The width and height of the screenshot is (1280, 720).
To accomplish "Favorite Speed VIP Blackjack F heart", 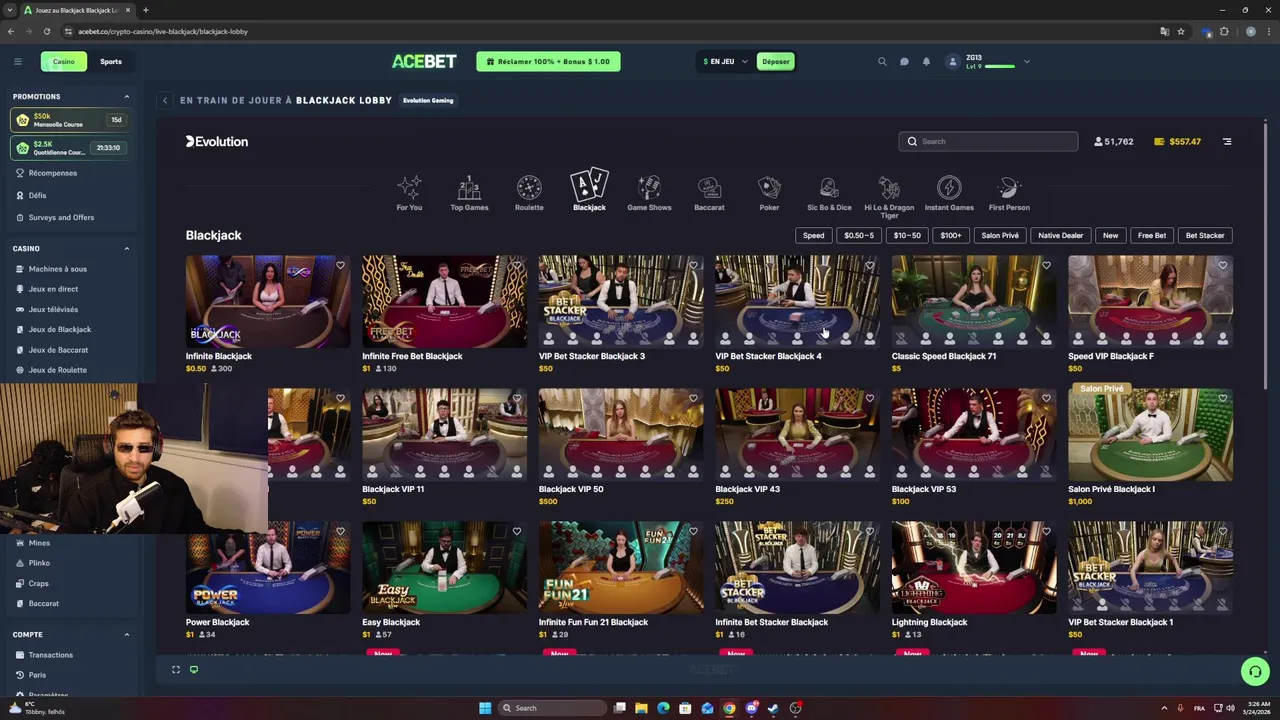I will [1223, 265].
